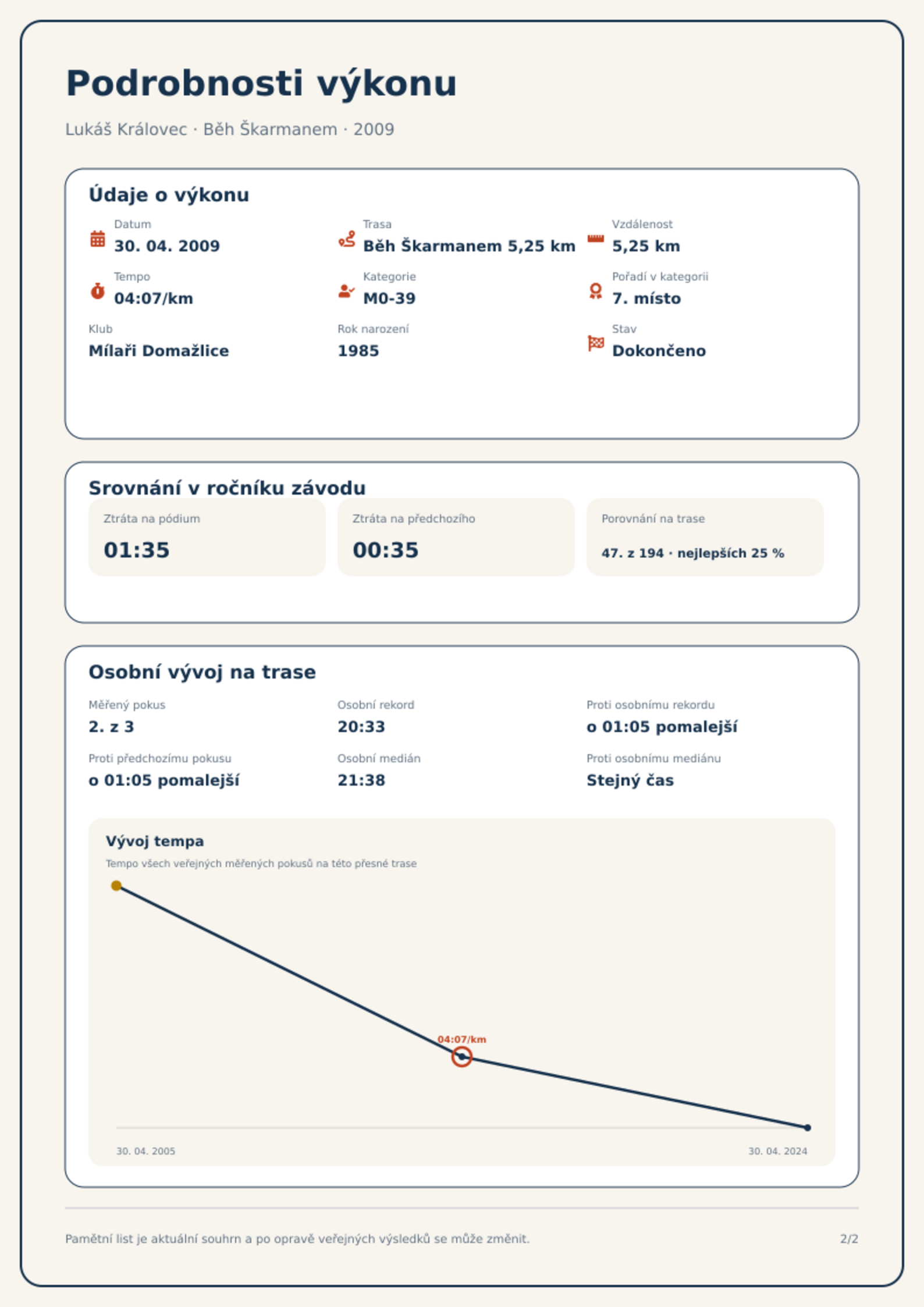Viewport: 924px width, 1307px height.
Task: Select the highlighted 04:07/km chart point
Action: pyautogui.click(x=461, y=1056)
